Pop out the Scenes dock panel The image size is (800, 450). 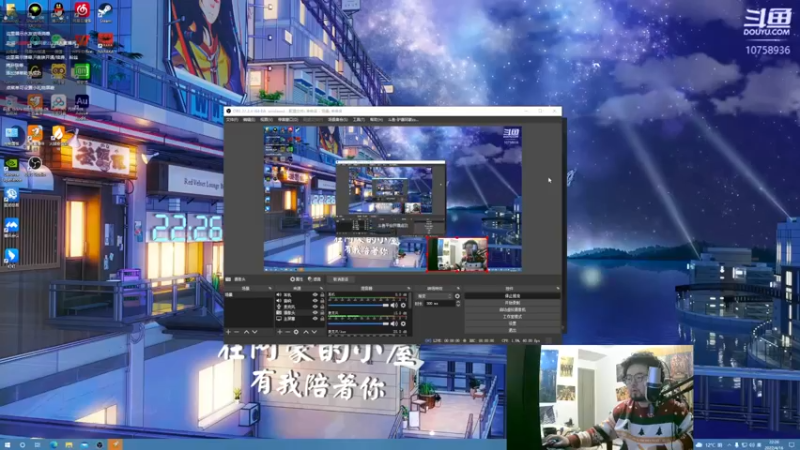[270, 288]
